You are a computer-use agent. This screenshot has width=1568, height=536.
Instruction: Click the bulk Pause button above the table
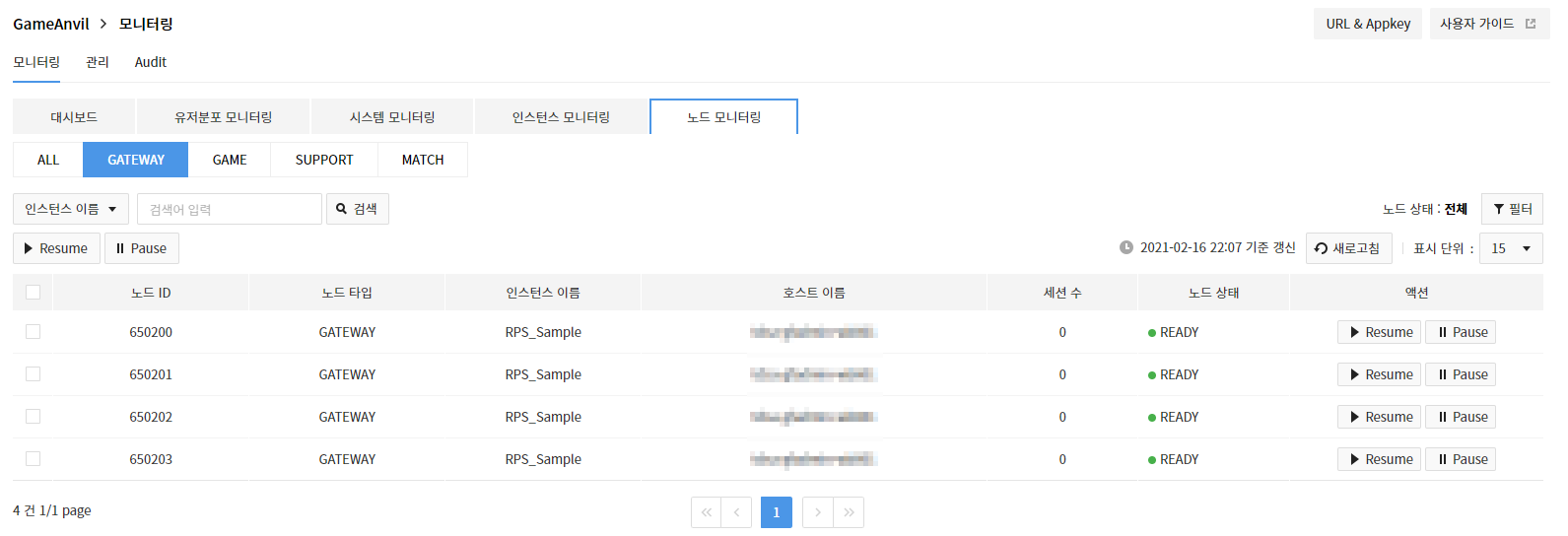[x=142, y=248]
